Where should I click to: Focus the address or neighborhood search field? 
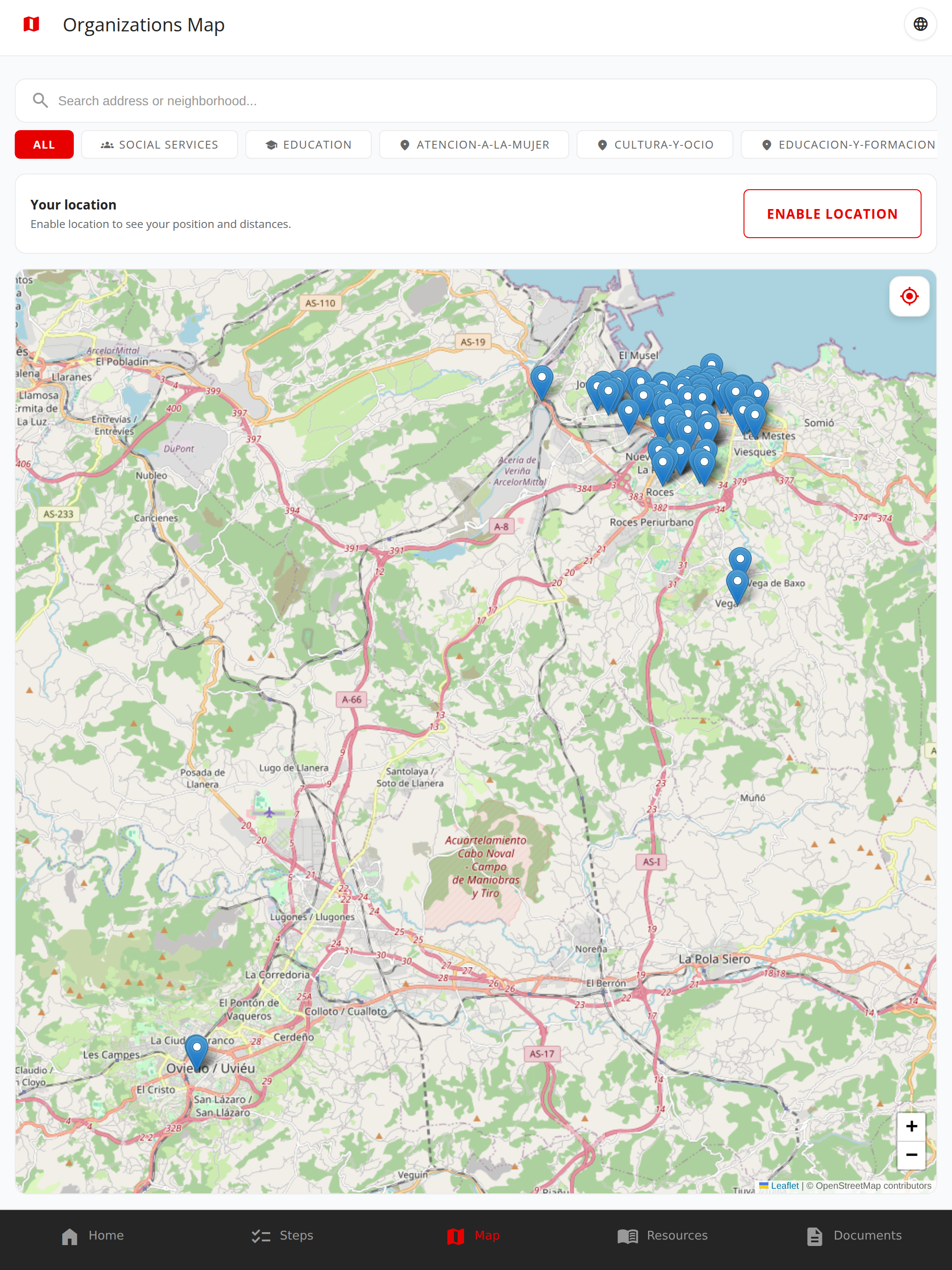tap(476, 101)
